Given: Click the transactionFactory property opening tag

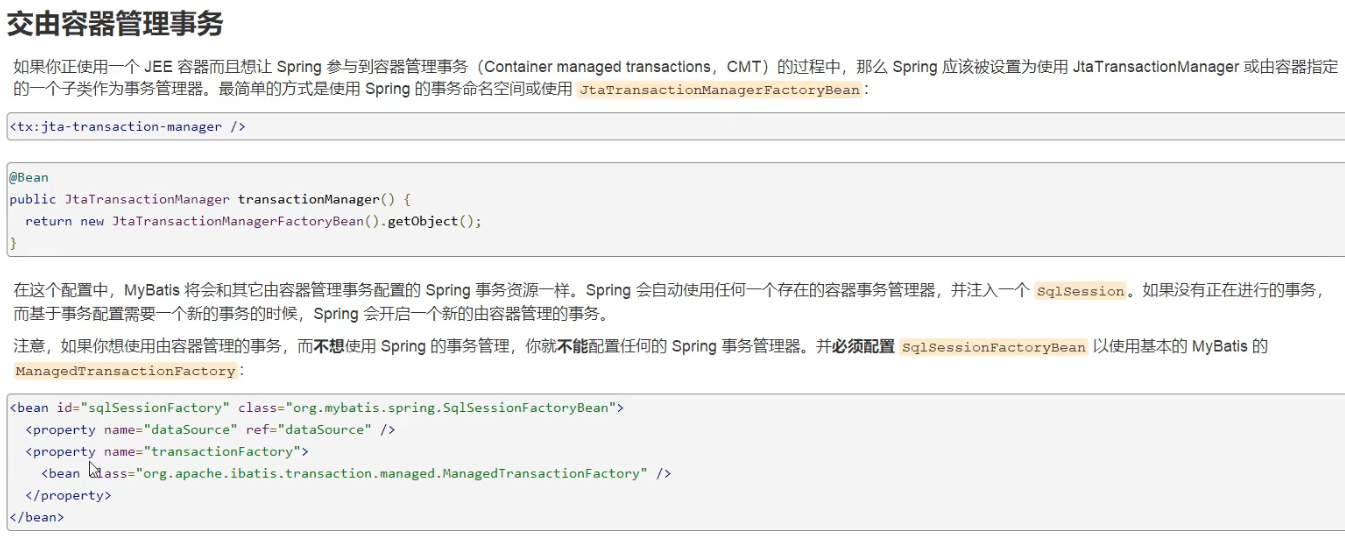Looking at the screenshot, I should pos(167,452).
